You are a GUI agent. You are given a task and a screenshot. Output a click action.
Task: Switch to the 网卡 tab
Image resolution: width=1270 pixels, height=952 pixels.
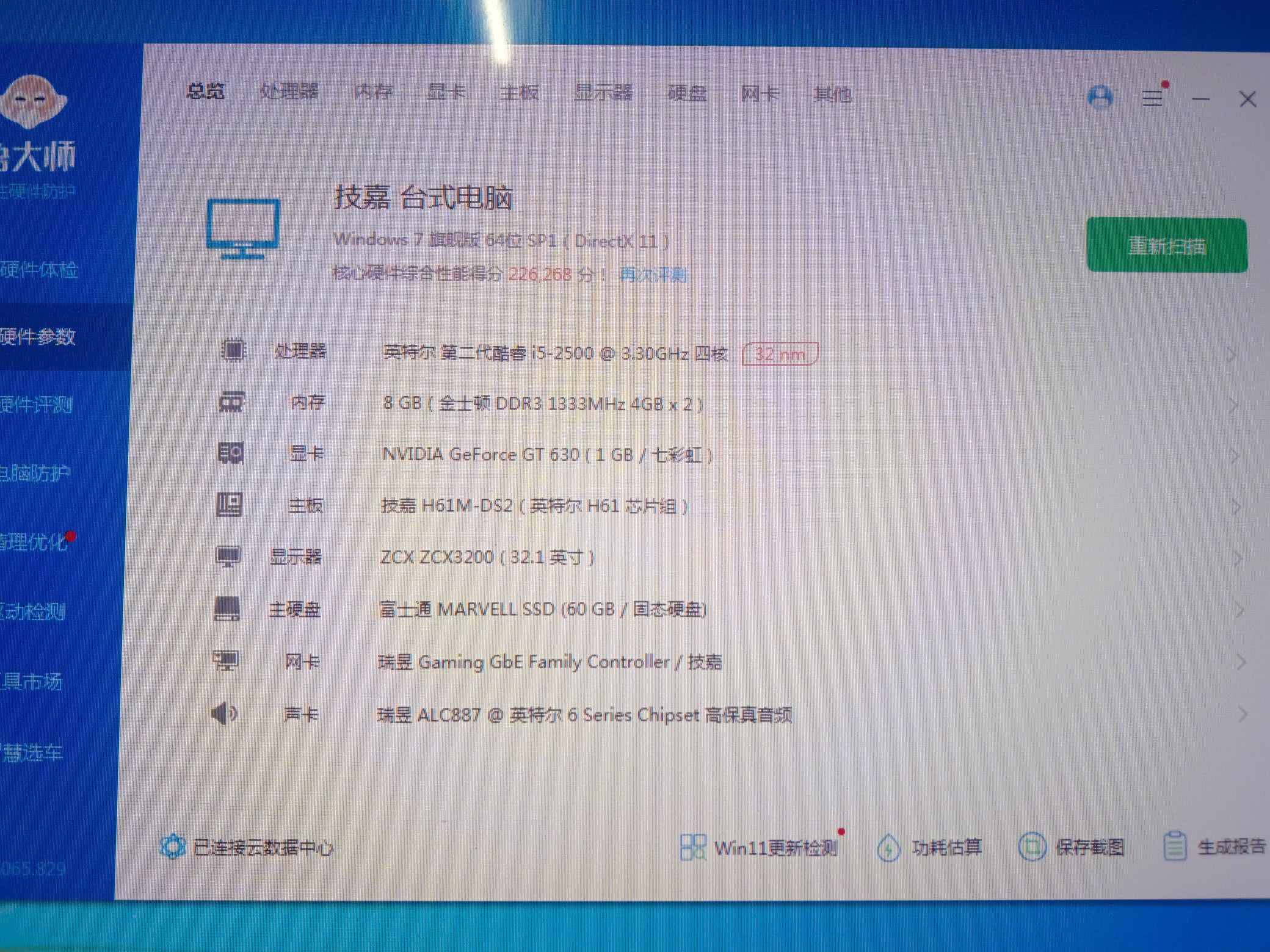[760, 94]
